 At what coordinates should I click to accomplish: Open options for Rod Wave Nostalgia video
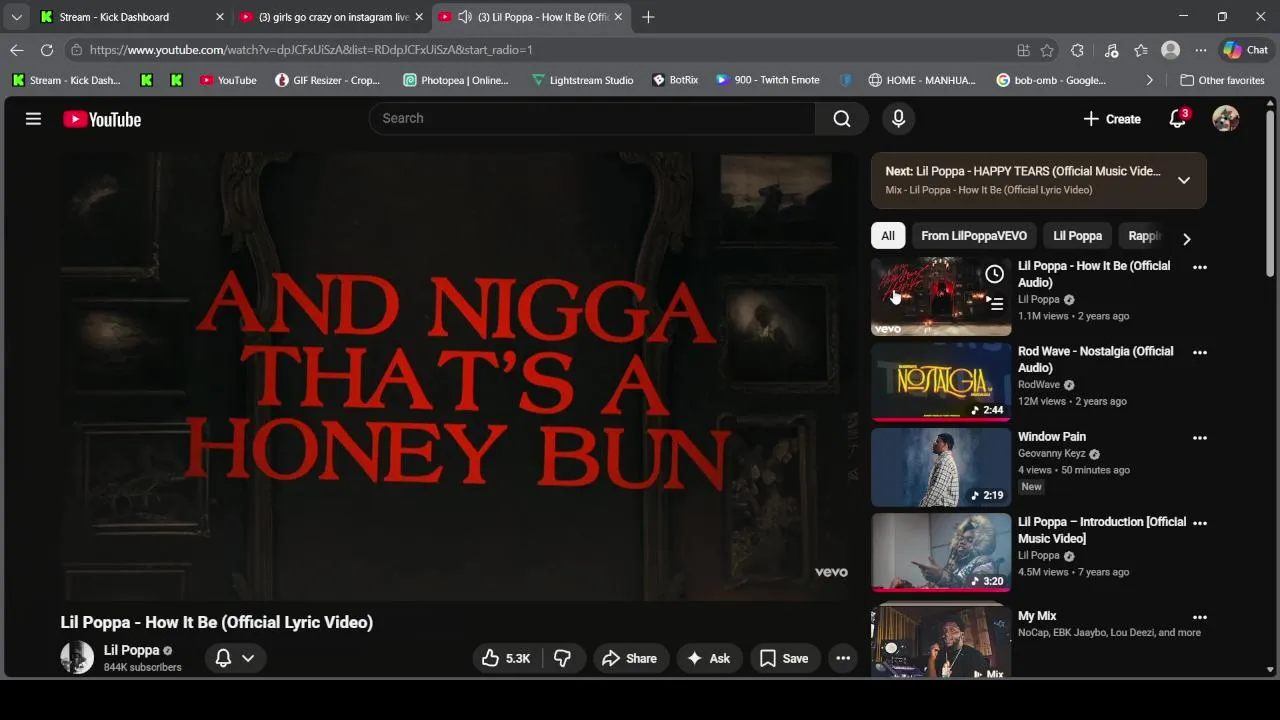(x=1200, y=352)
